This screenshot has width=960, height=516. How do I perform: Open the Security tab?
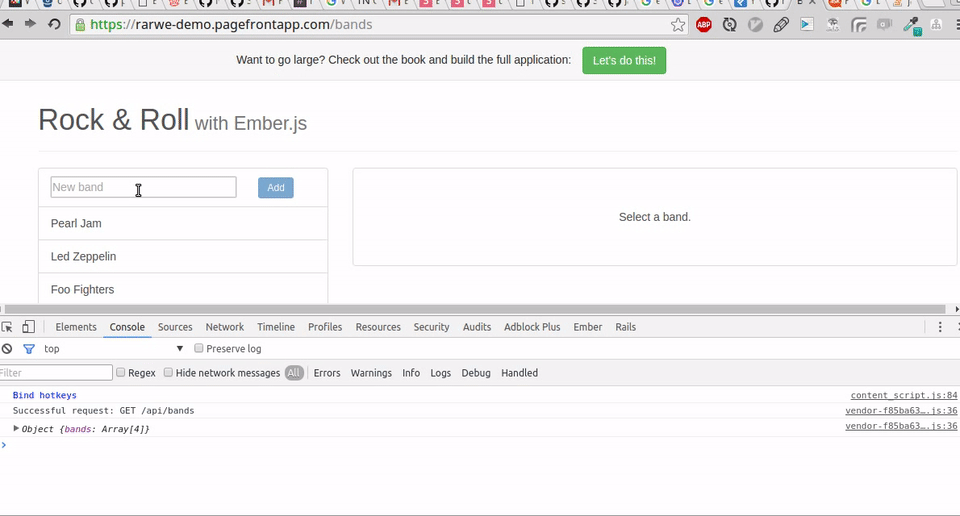[x=432, y=327]
